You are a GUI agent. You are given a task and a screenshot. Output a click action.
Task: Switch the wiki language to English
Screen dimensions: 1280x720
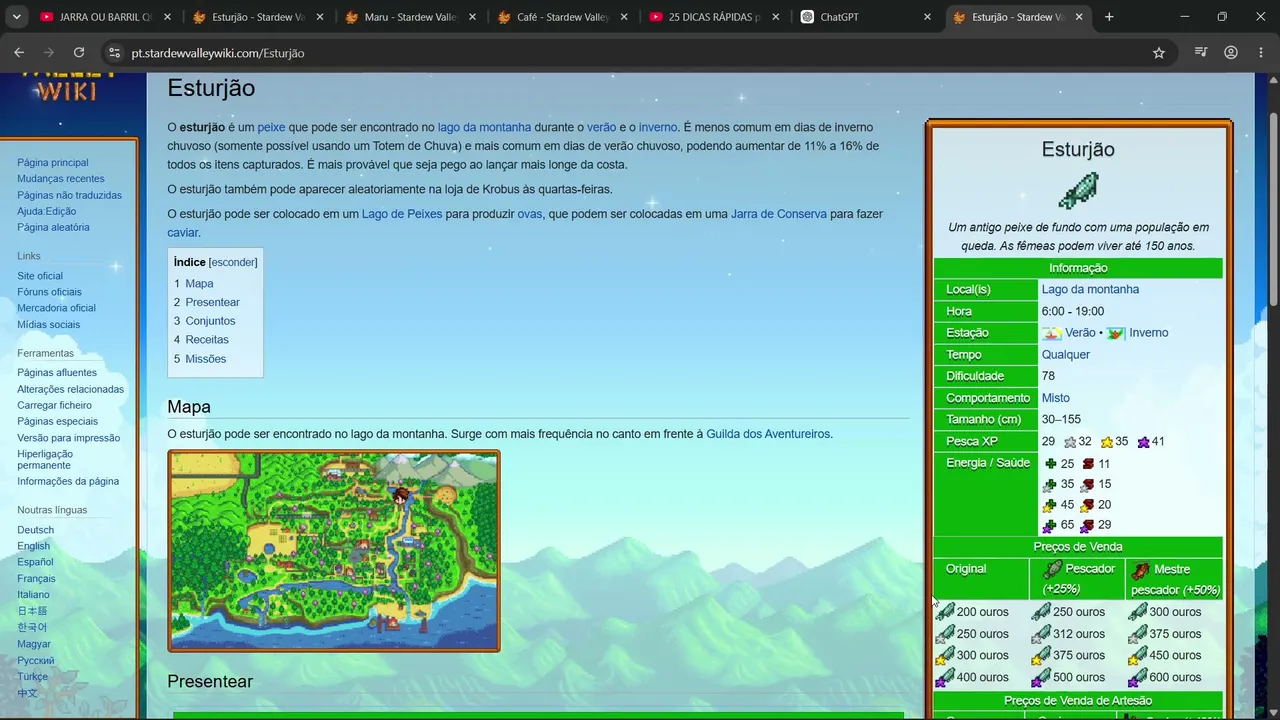(33, 546)
